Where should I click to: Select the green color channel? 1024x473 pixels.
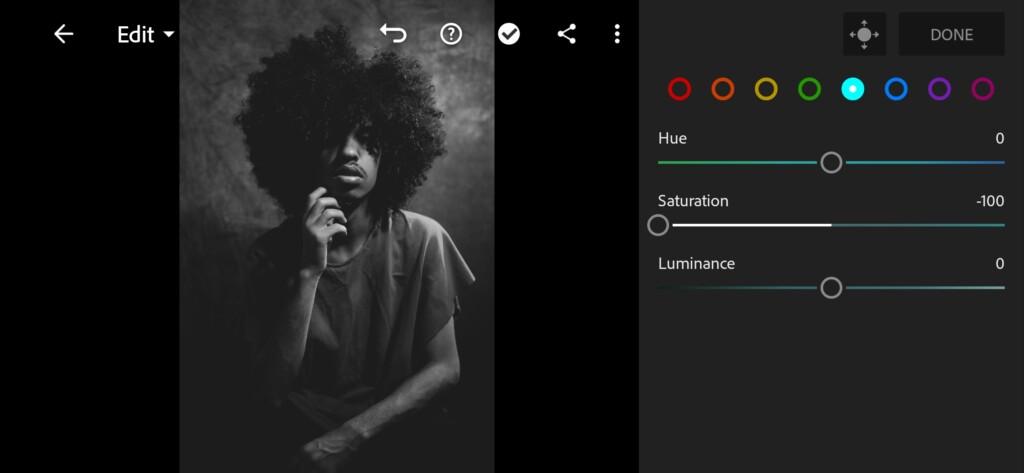tap(809, 89)
